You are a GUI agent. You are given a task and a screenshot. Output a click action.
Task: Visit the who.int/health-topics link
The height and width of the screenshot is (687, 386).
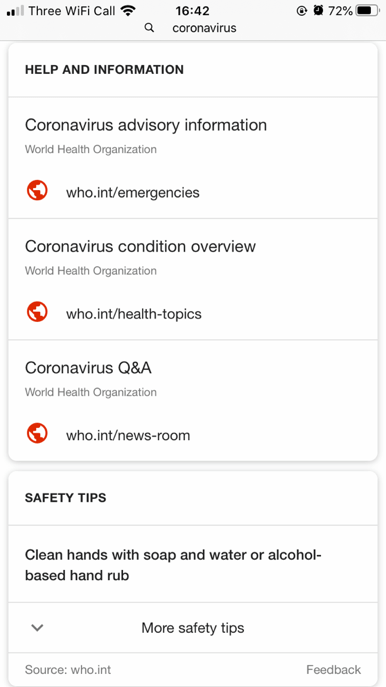coord(134,314)
